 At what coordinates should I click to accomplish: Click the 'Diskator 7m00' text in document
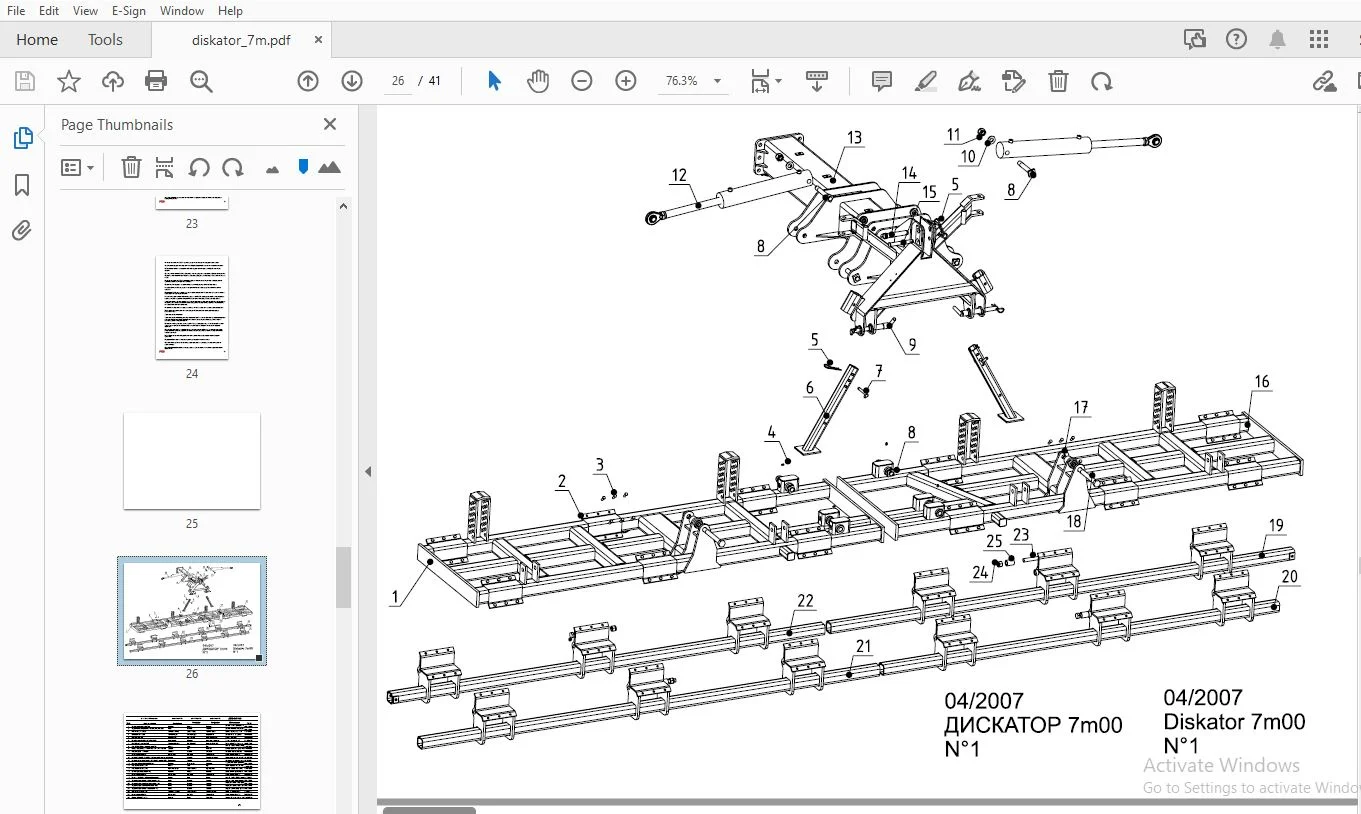pos(1234,722)
